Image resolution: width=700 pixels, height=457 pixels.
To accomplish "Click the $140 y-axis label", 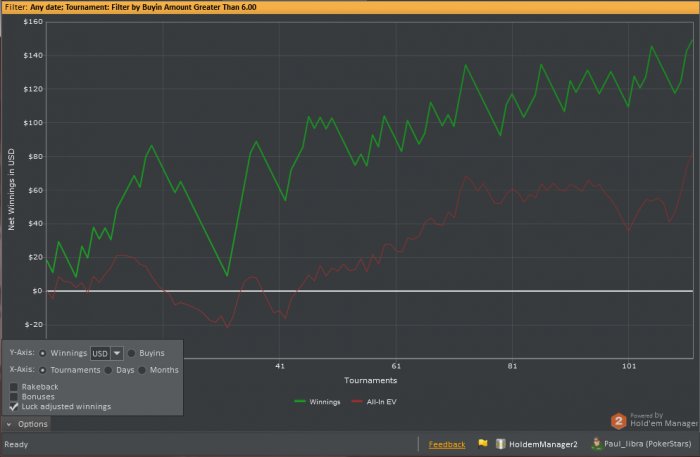I will coord(33,55).
